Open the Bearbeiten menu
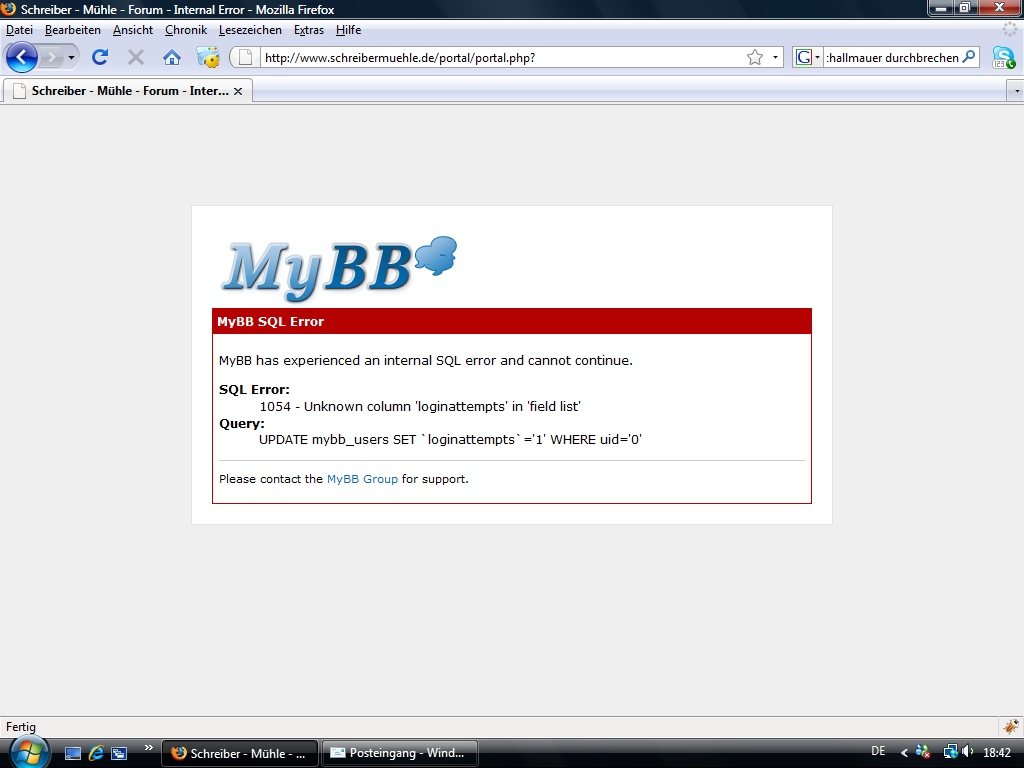1024x768 pixels. (72, 30)
